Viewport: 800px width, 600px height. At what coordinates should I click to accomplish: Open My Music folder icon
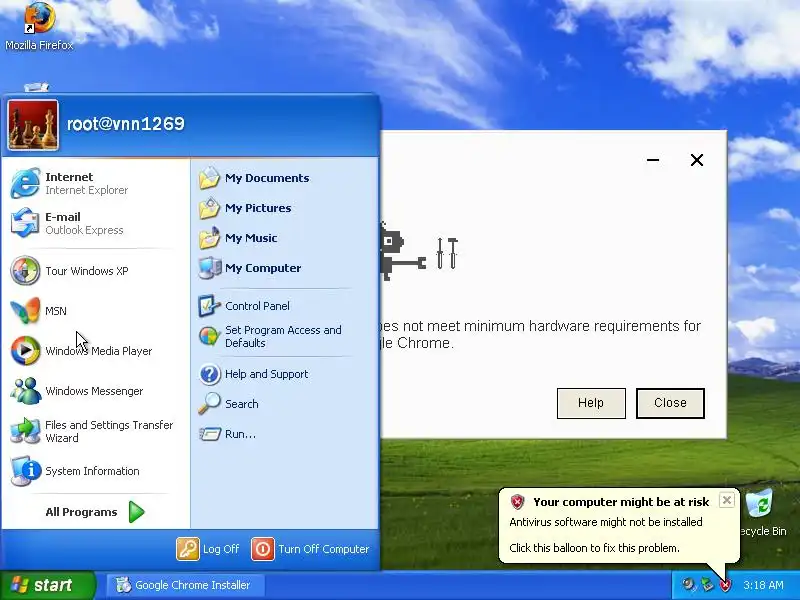[x=209, y=238]
